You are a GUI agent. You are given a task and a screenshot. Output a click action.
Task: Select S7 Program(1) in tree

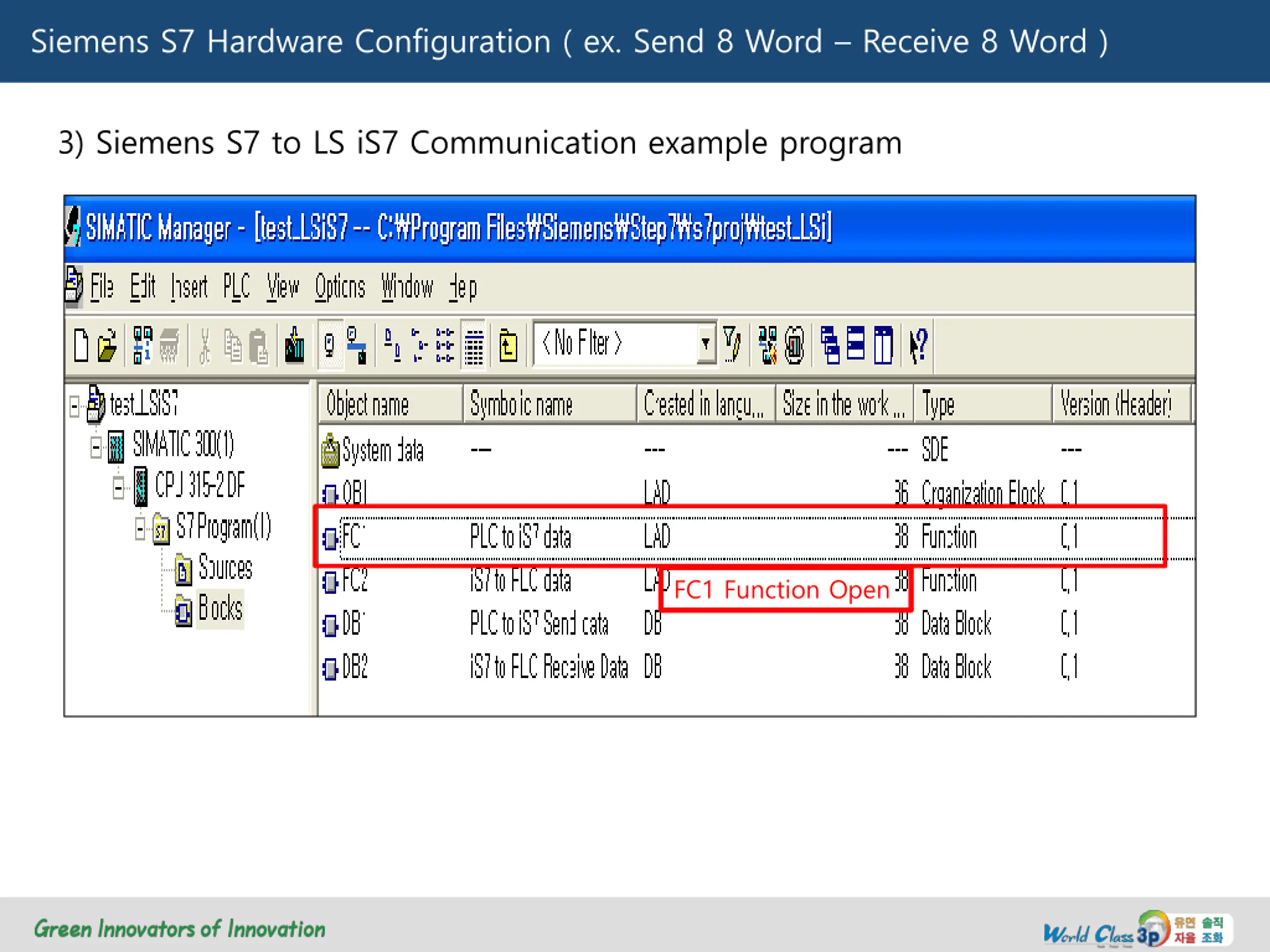(x=224, y=526)
